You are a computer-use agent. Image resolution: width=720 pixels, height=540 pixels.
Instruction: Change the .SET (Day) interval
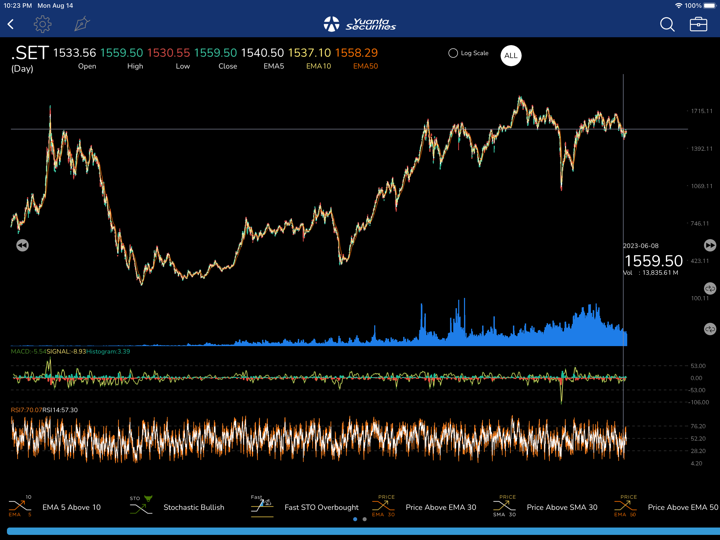point(28,58)
